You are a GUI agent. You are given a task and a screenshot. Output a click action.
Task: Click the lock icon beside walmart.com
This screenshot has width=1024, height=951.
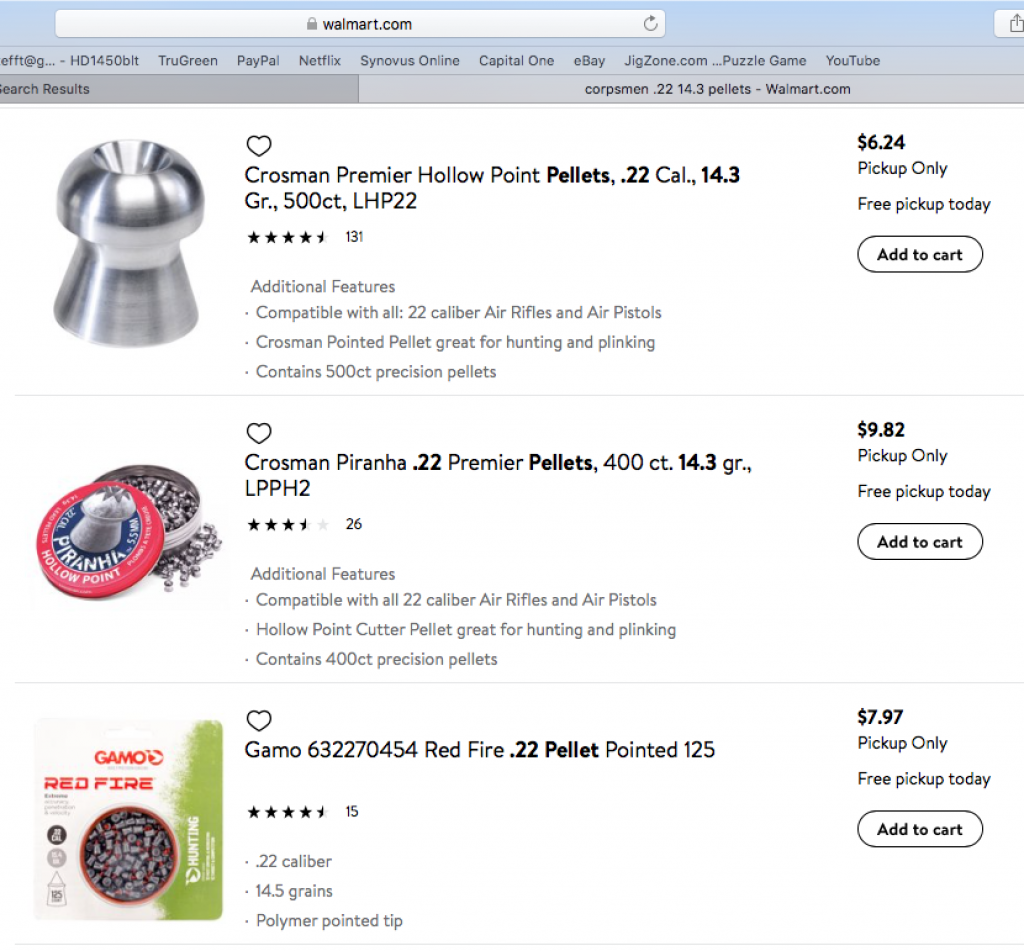coord(312,24)
